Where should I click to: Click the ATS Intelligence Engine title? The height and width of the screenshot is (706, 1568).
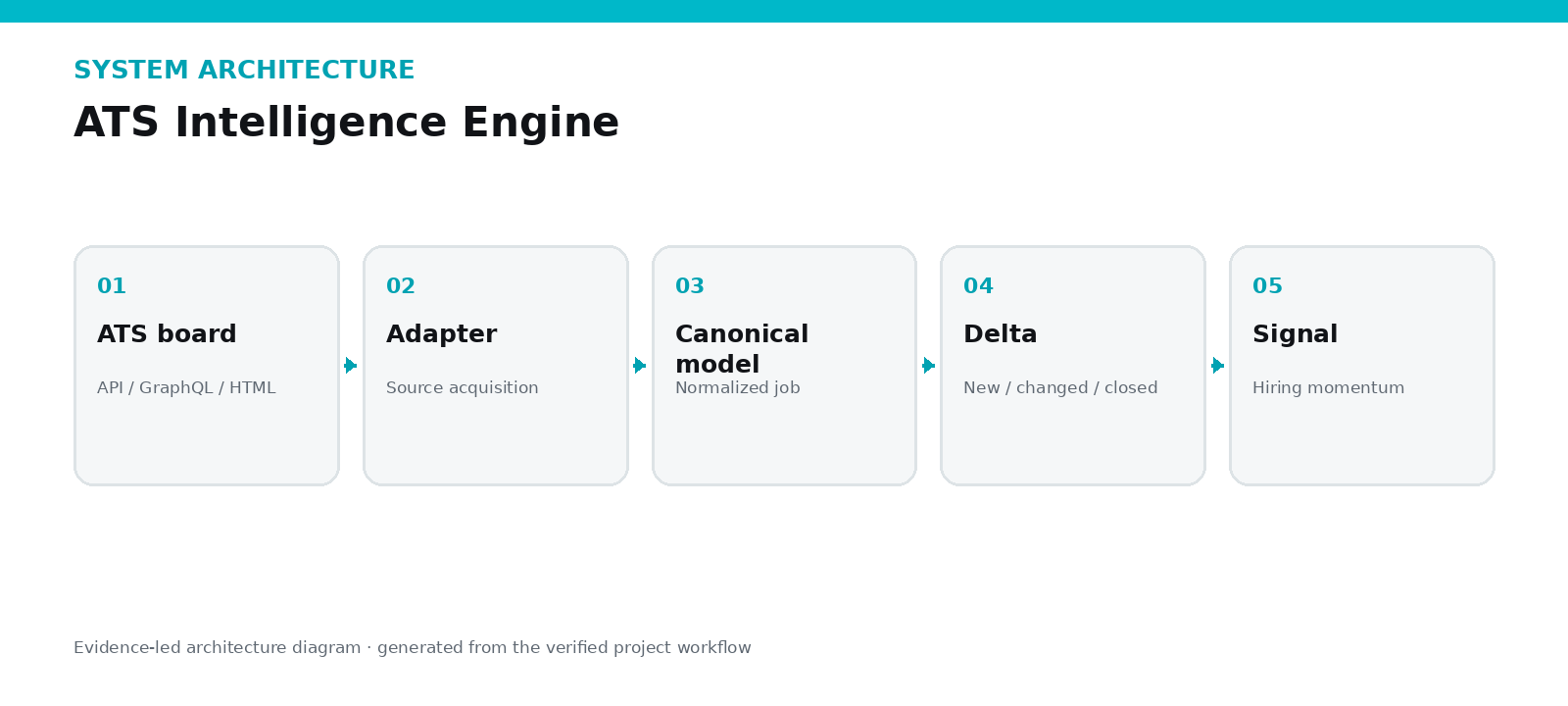tap(346, 124)
